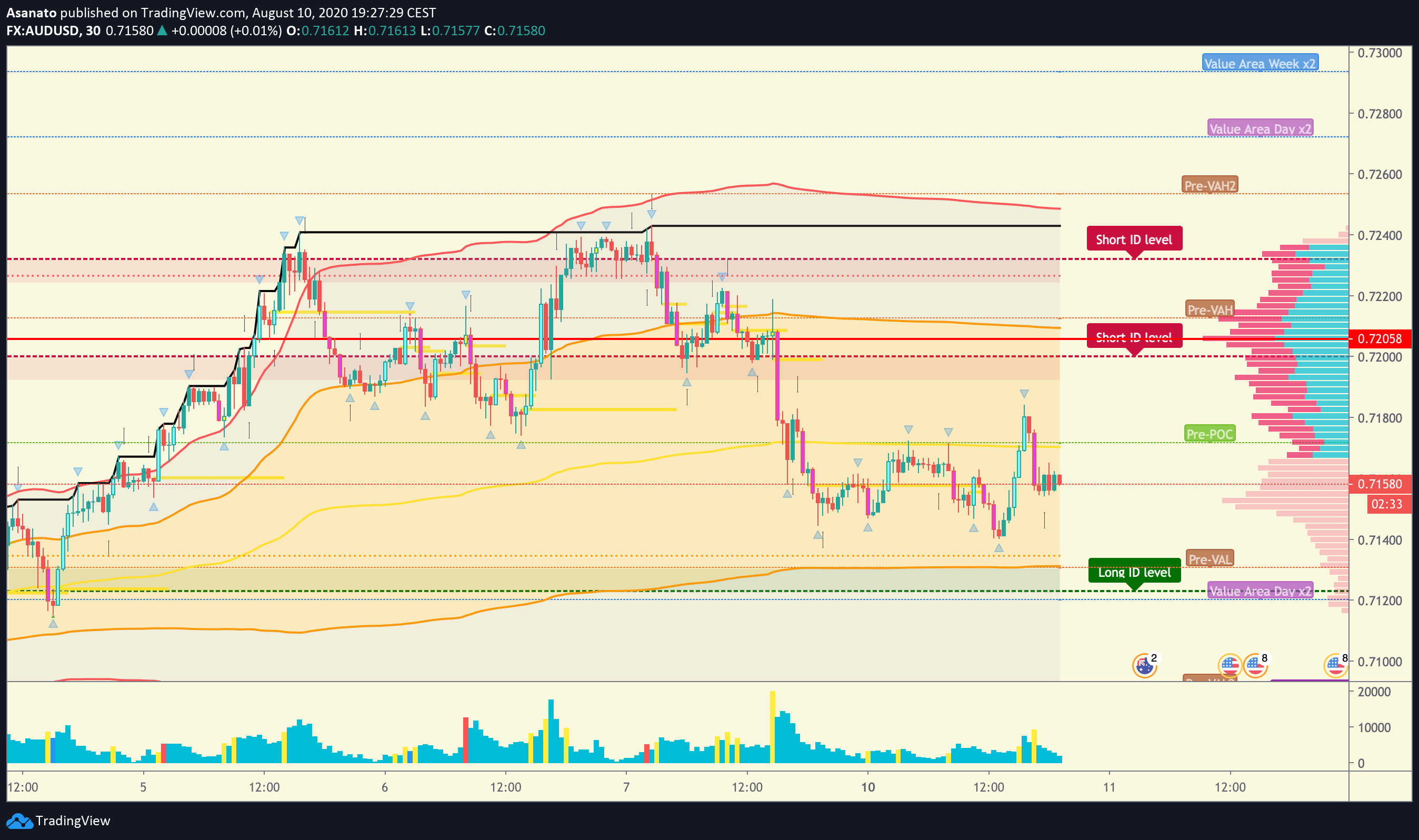Click the 0.73000 price axis label
Screen dimensions: 1419x840
tap(1380, 53)
